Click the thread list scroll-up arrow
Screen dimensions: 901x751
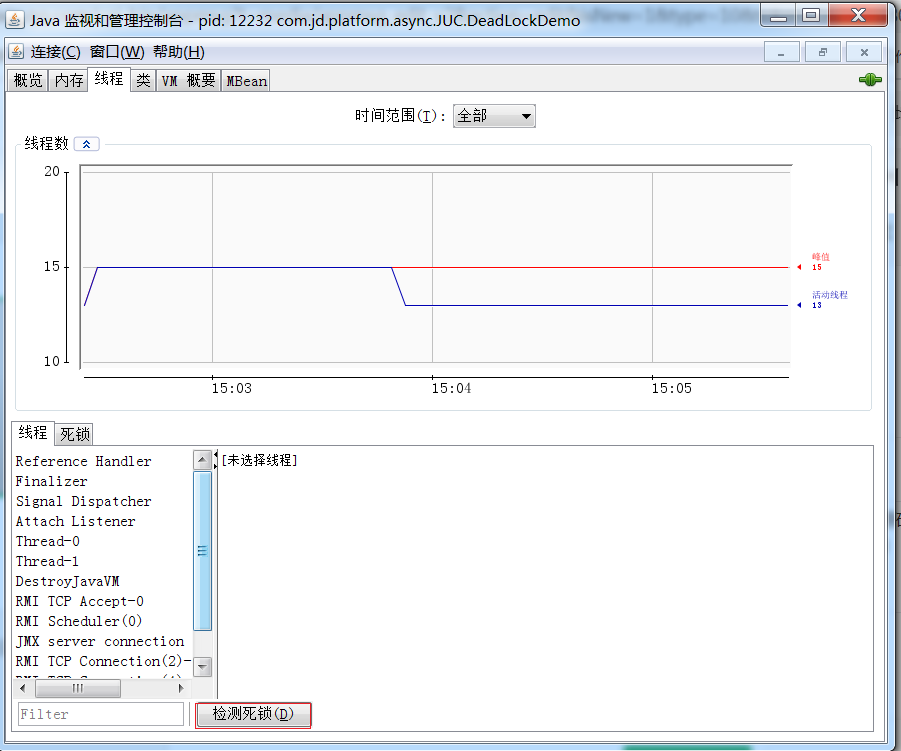202,460
